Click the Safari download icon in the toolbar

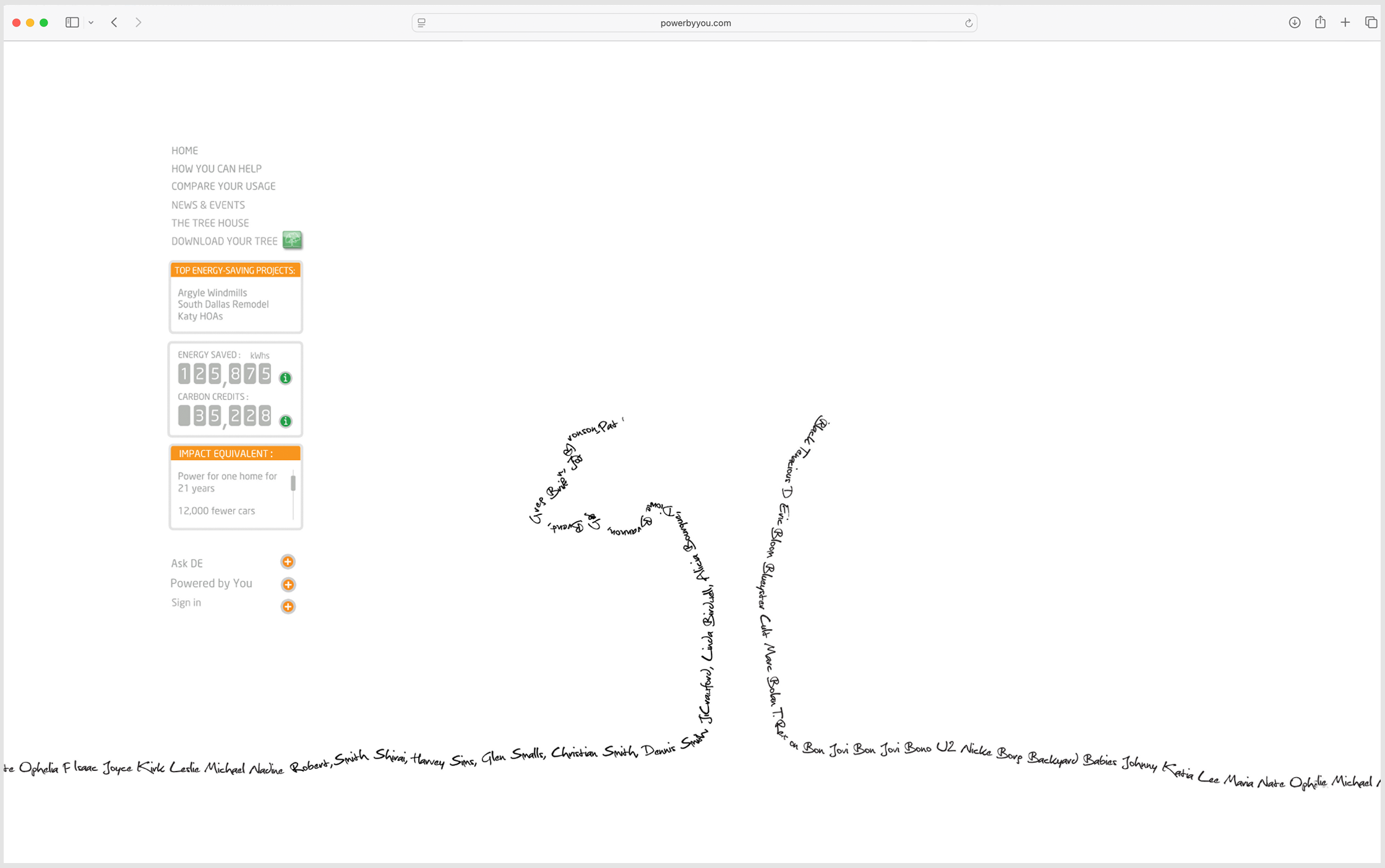(1294, 23)
